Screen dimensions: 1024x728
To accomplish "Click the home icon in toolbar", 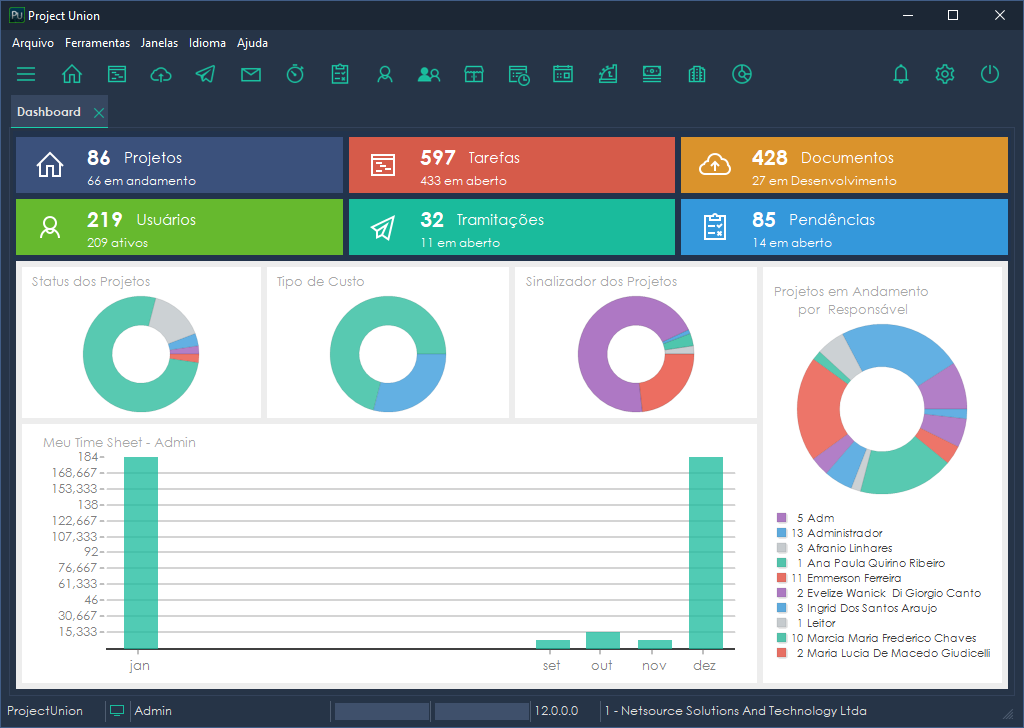I will [x=72, y=74].
